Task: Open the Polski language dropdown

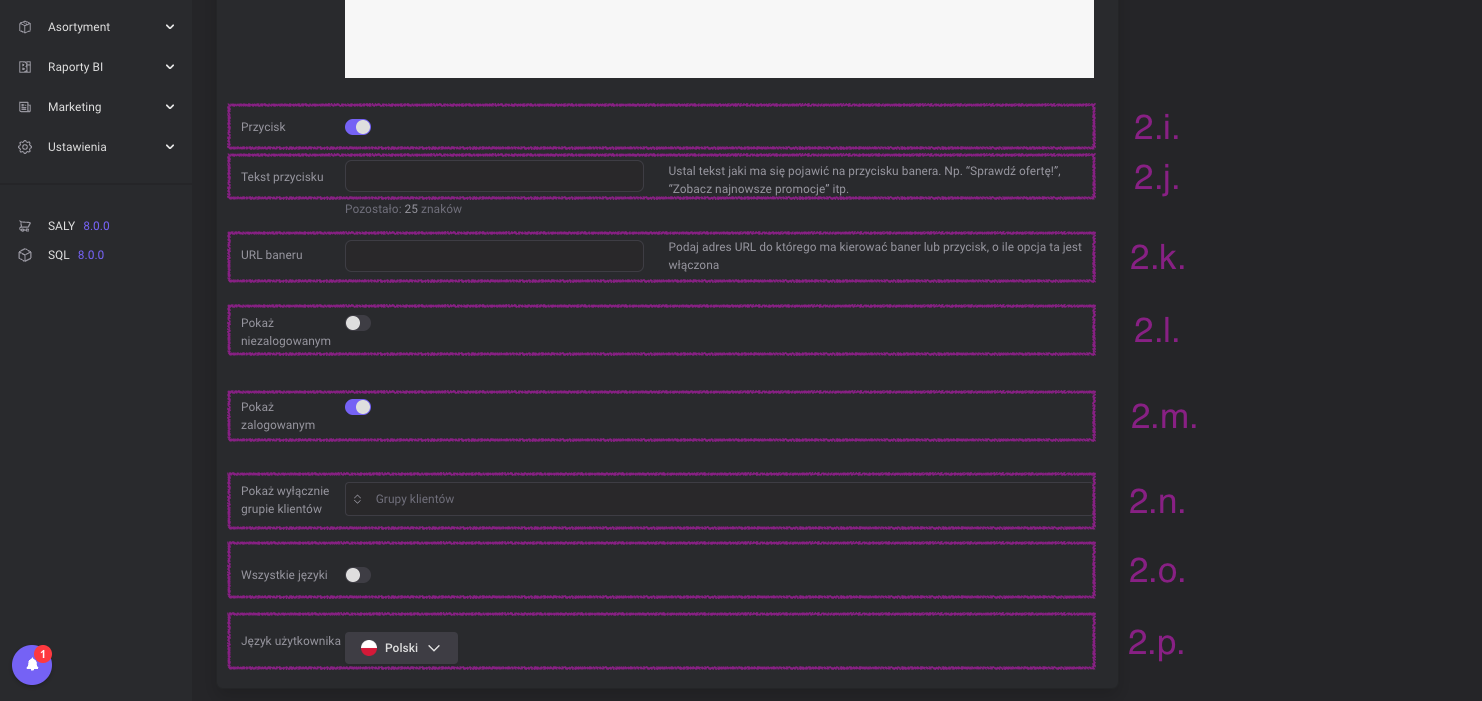Action: (402, 648)
